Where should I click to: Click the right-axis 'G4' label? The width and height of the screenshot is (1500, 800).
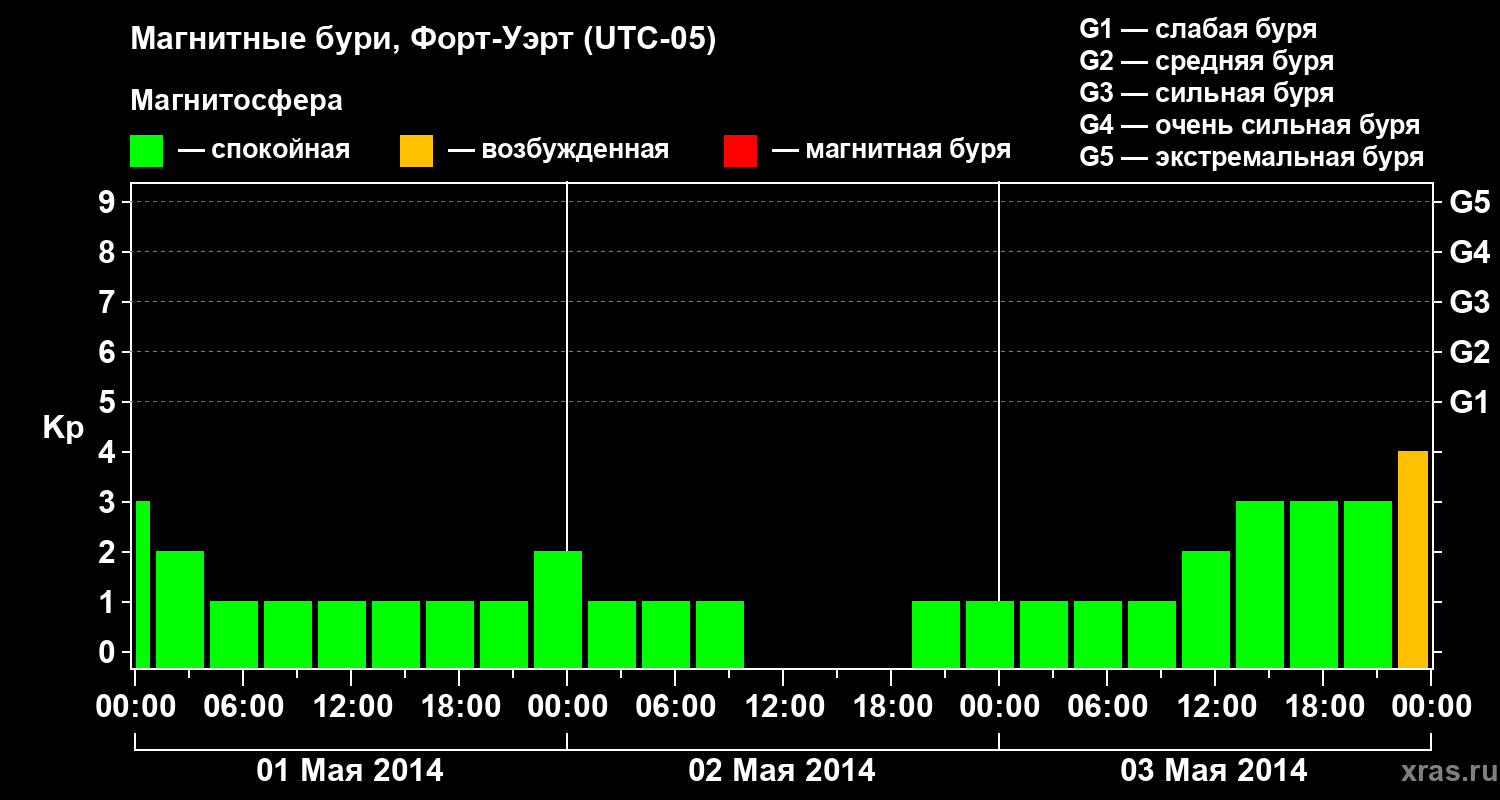[x=1469, y=252]
